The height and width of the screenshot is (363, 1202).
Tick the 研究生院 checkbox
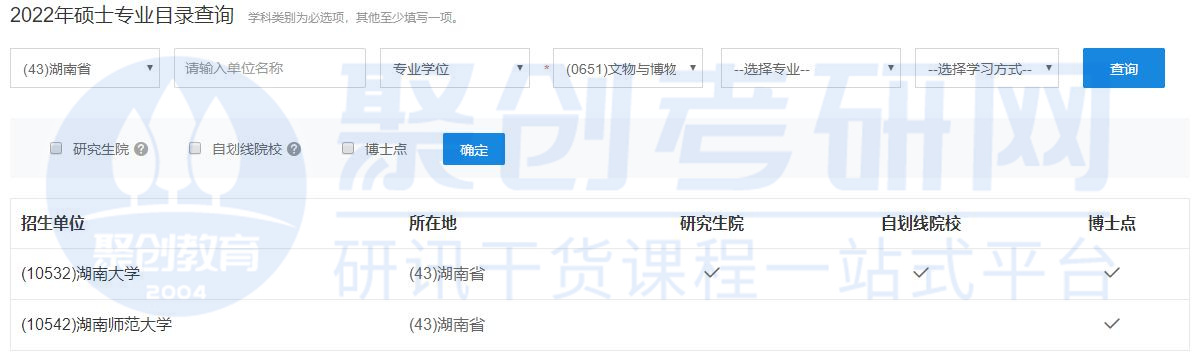coord(56,148)
